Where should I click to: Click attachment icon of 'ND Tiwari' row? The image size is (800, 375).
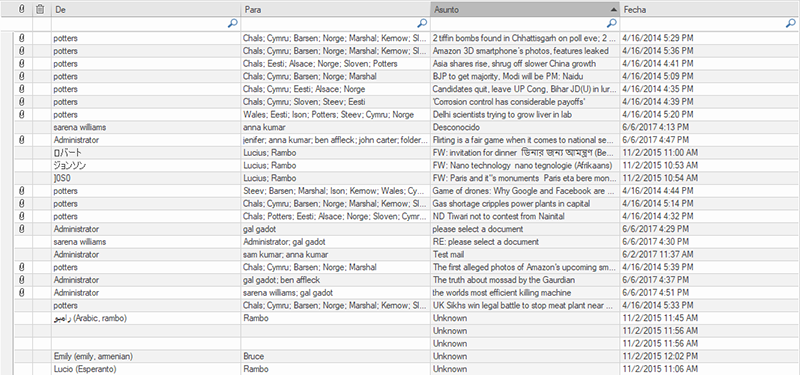[21, 216]
